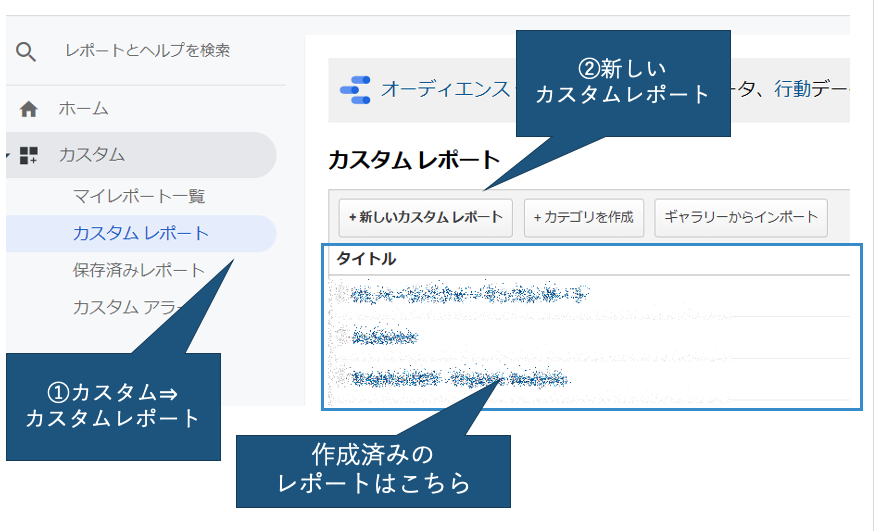Click the +カテゴリを作成 button

point(584,218)
